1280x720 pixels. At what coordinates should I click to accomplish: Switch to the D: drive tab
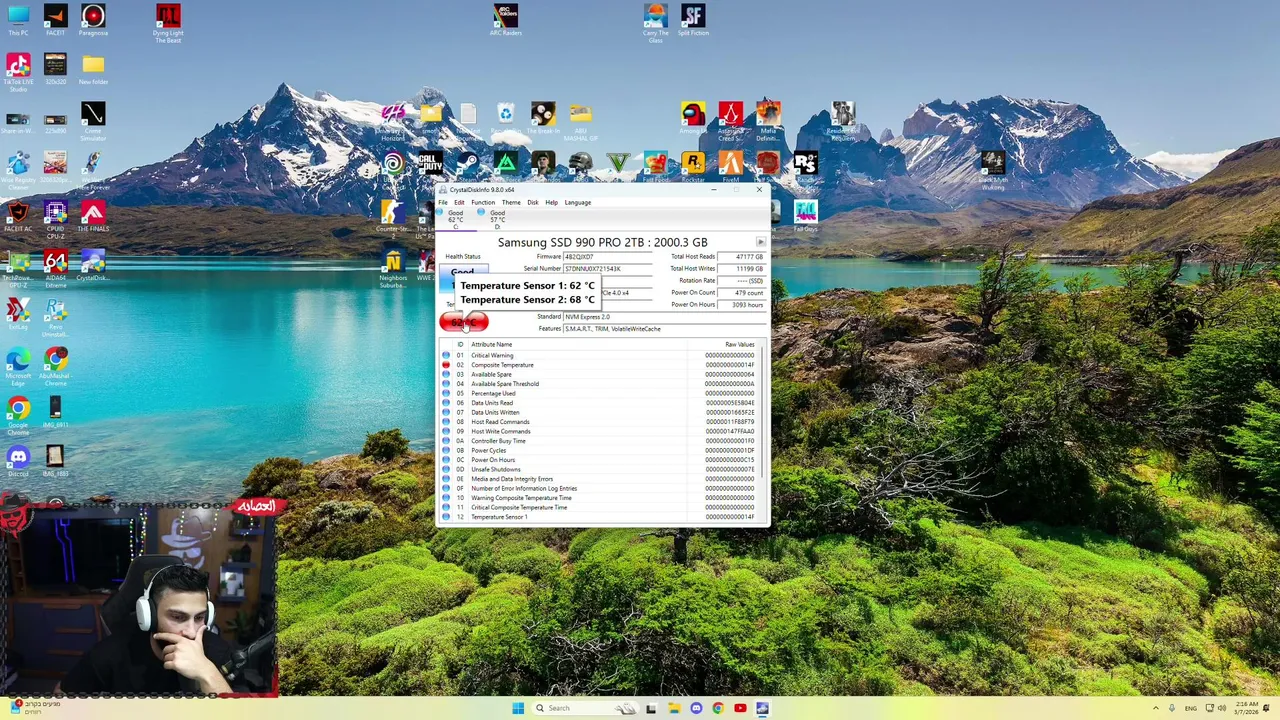tap(497, 219)
